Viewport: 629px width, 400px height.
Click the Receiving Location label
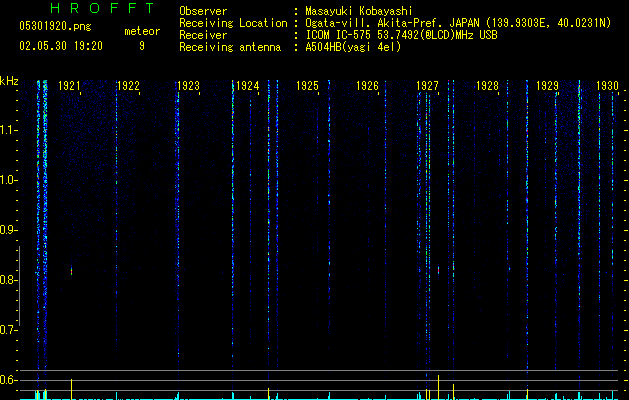coord(233,23)
